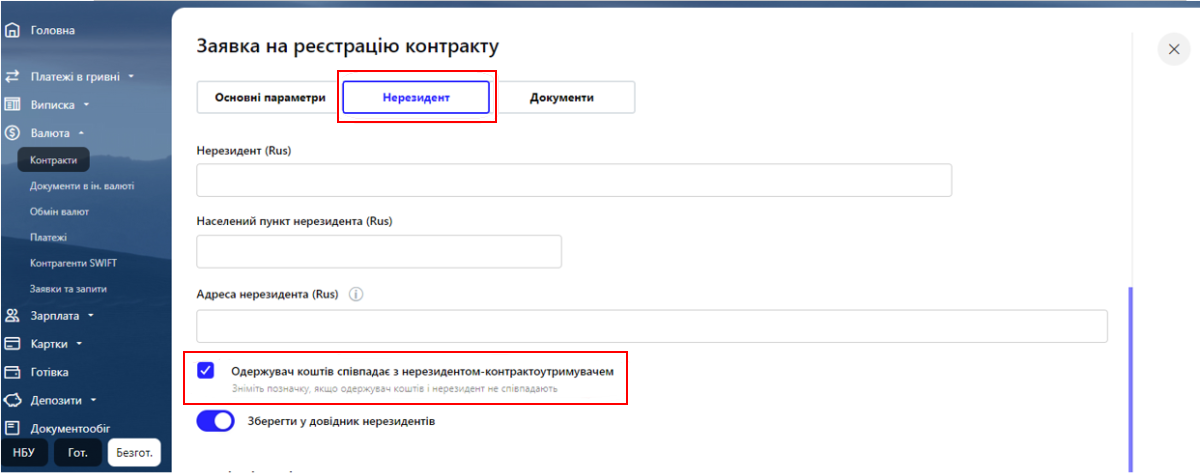Click the НБУ button

pos(23,453)
